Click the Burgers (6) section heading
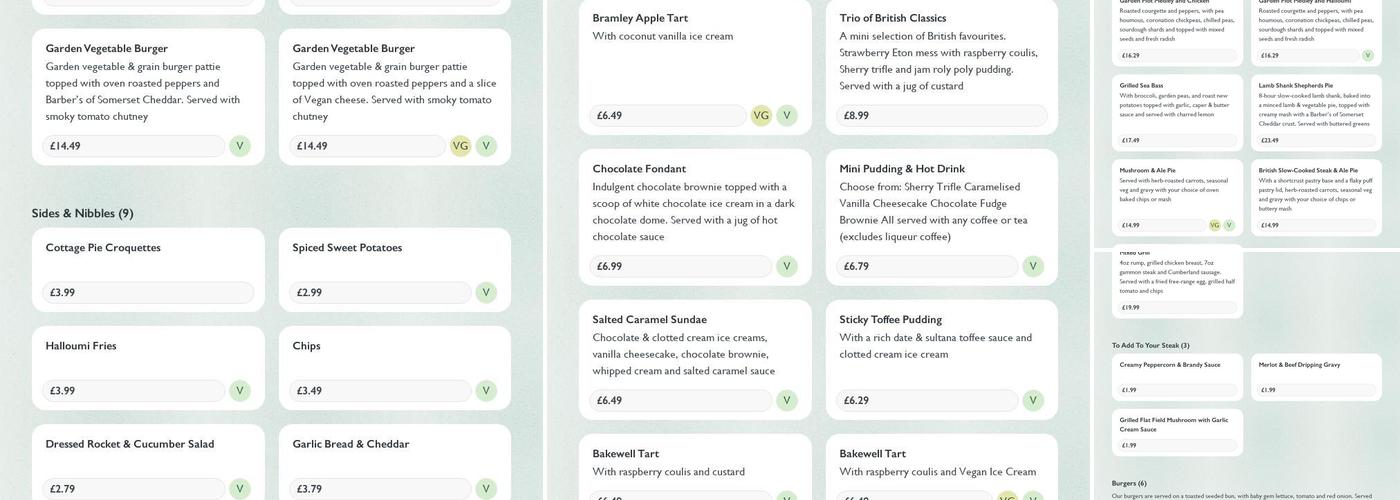 1129,484
